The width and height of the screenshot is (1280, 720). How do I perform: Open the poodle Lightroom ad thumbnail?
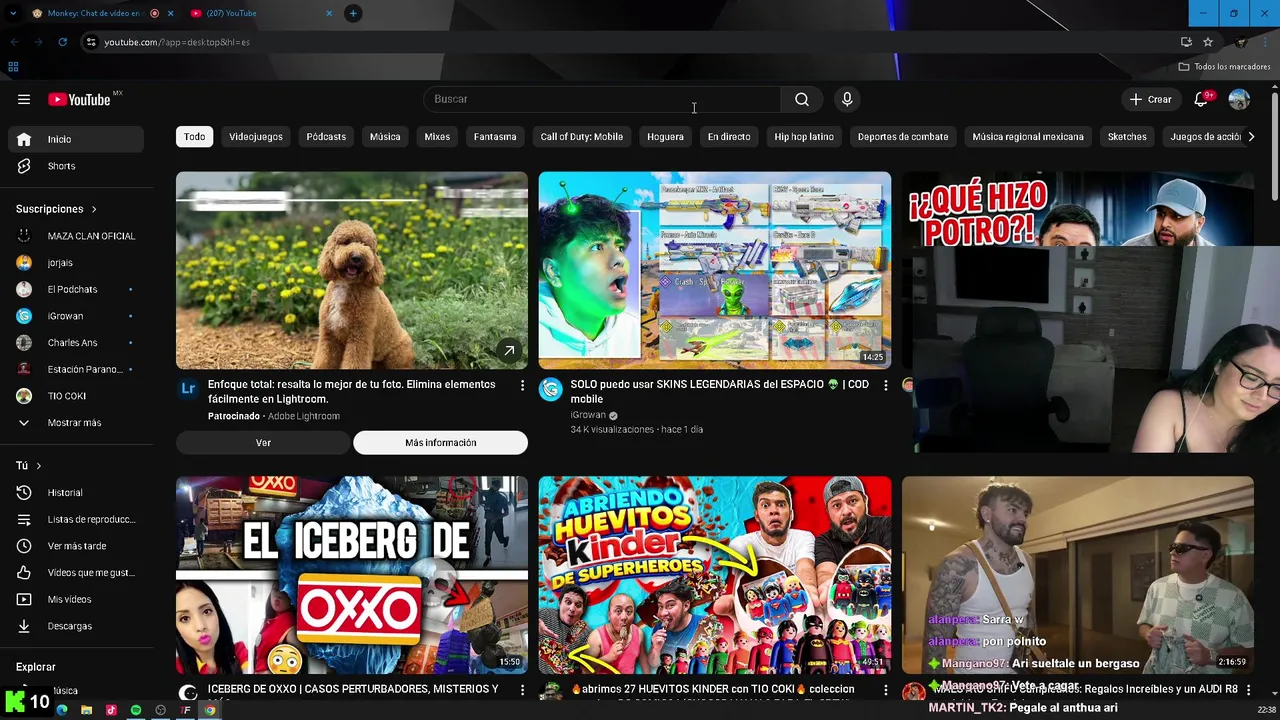pos(352,271)
